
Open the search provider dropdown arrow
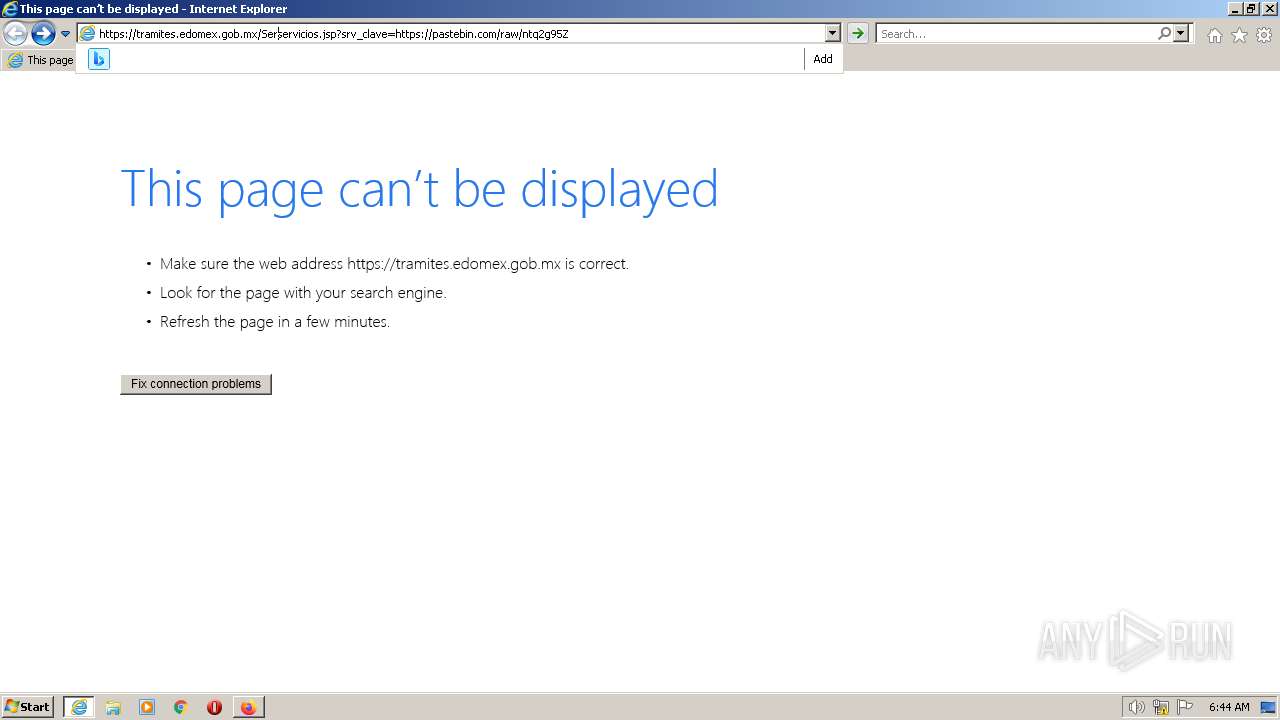[x=1181, y=33]
